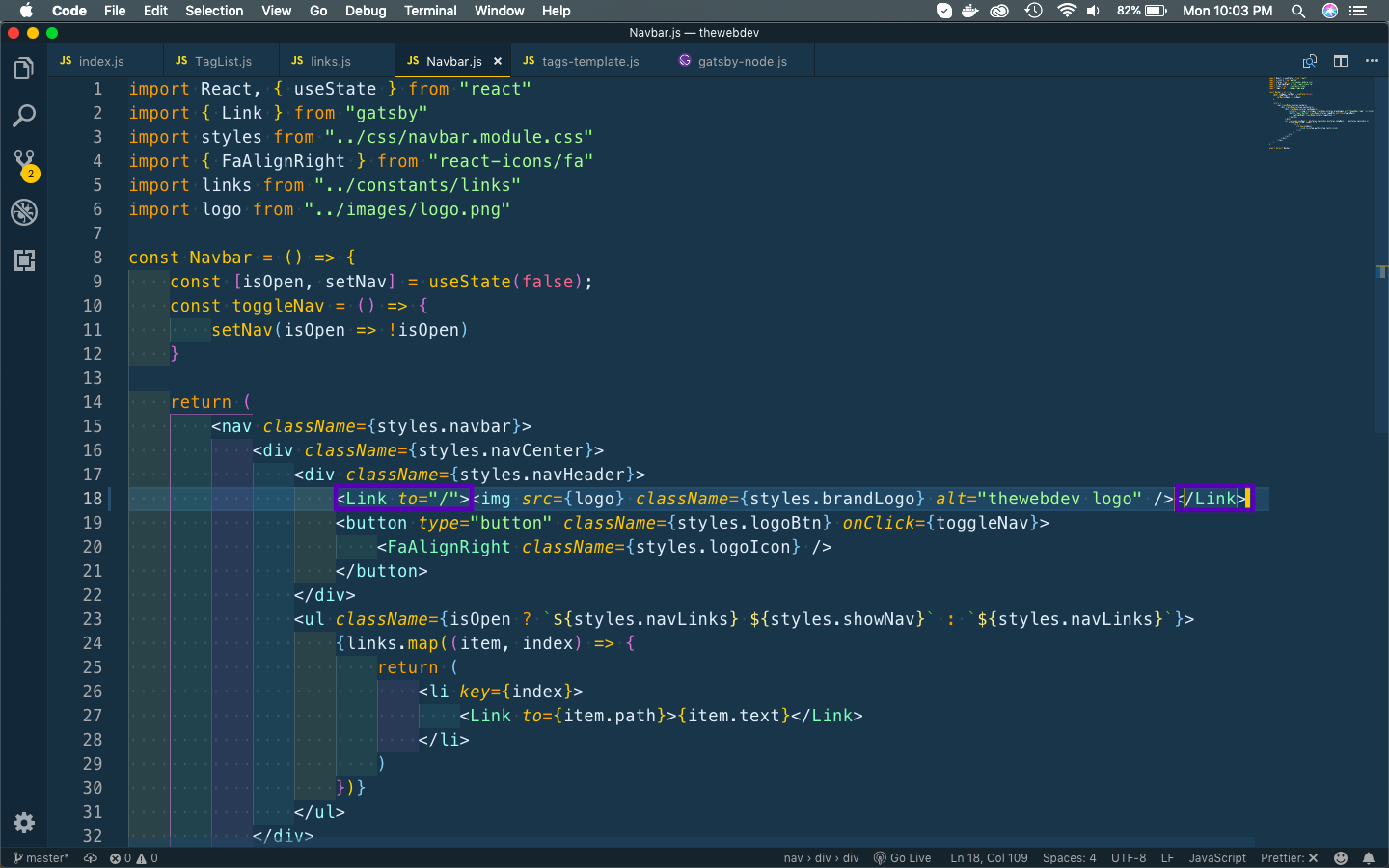Click Go Live in the status bar
Screen dimensions: 1389x868
point(902,858)
